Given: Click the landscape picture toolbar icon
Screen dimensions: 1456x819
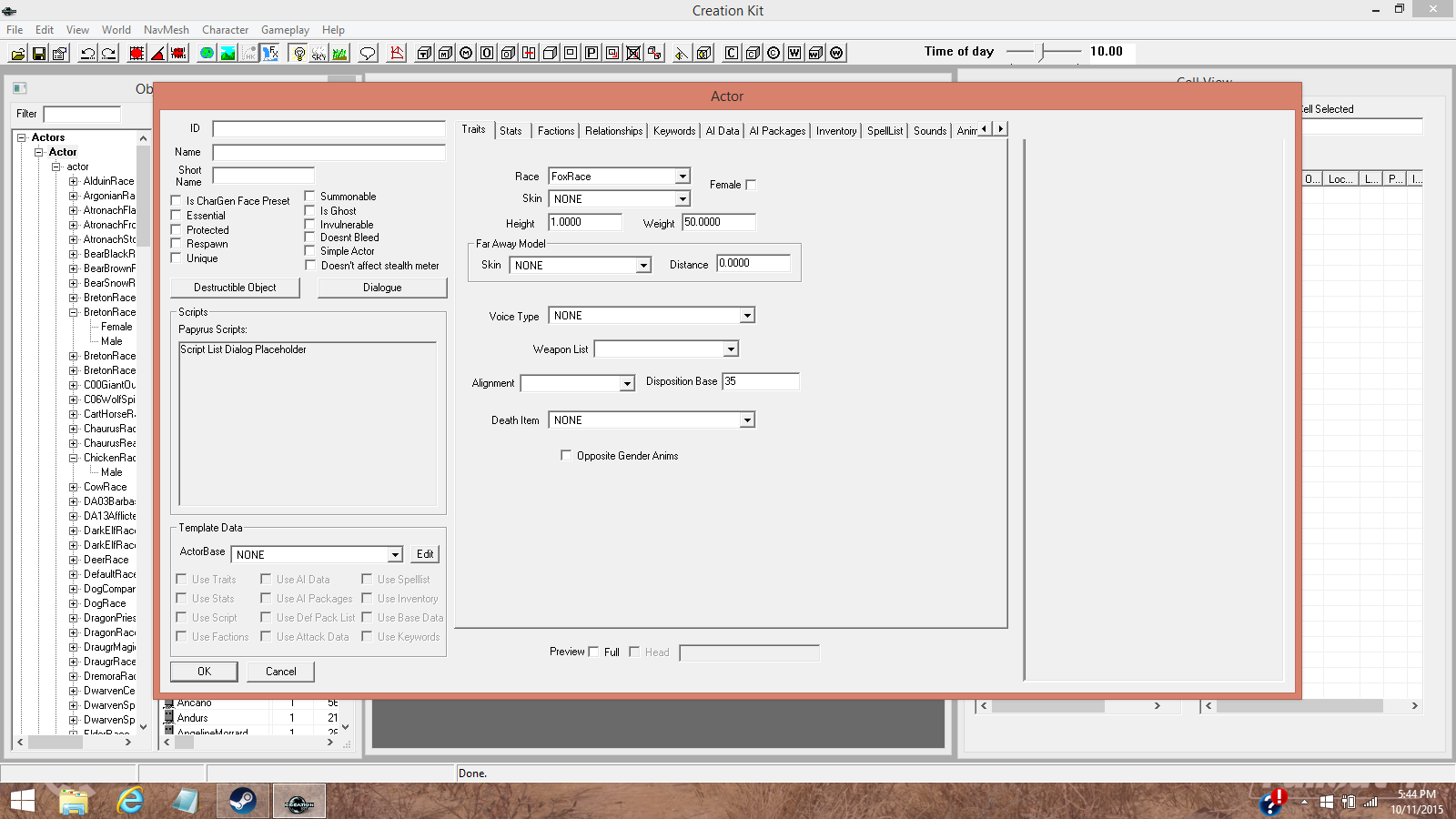Looking at the screenshot, I should coord(228,53).
